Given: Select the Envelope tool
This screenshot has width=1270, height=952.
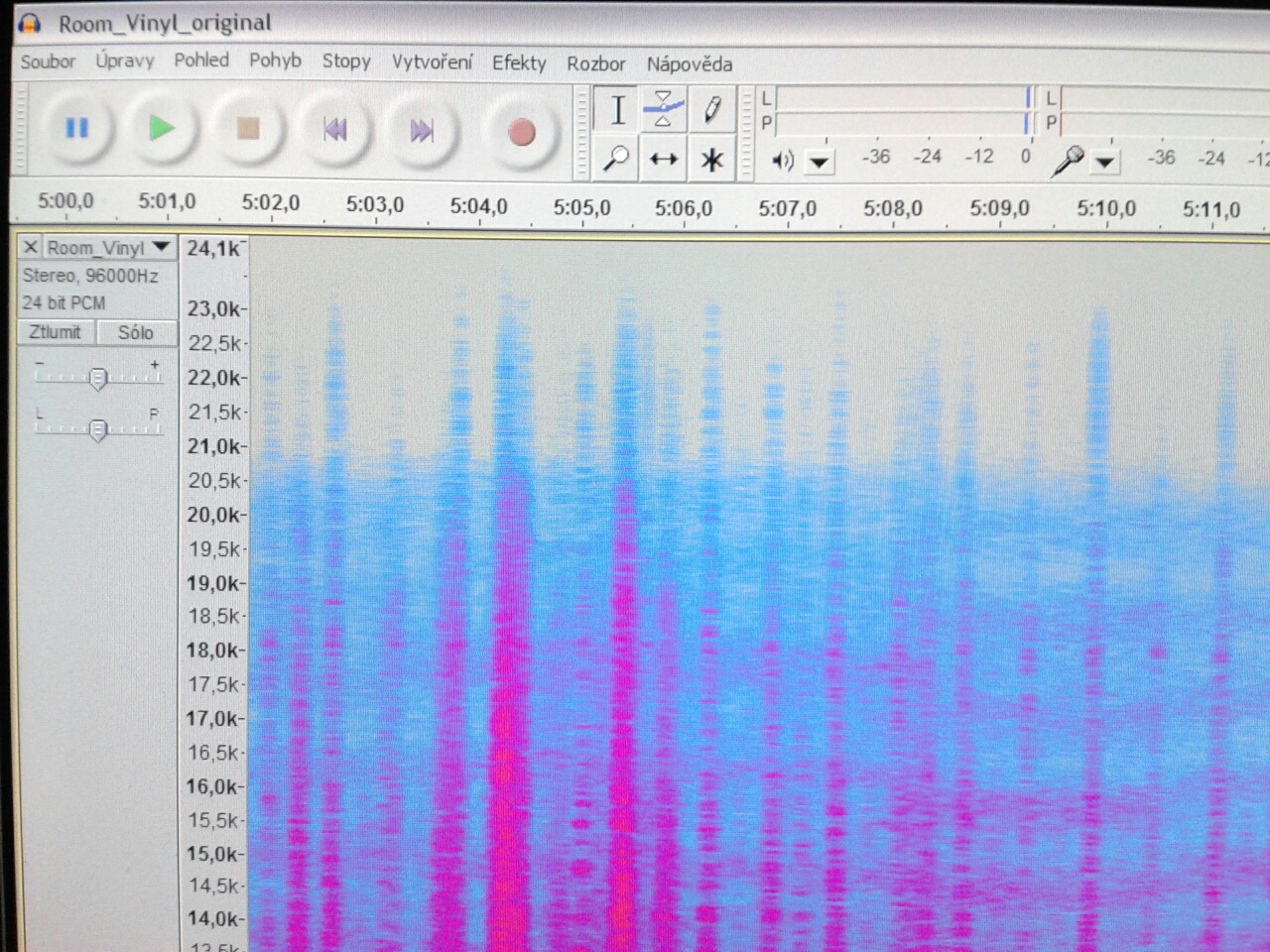Looking at the screenshot, I should coord(663,110).
